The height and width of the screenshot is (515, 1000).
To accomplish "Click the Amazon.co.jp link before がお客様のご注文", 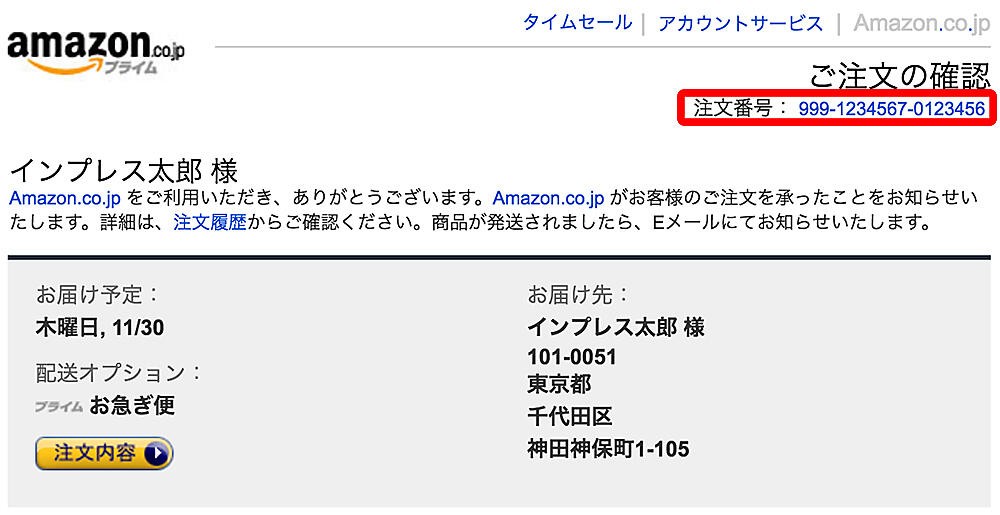I will (x=549, y=198).
